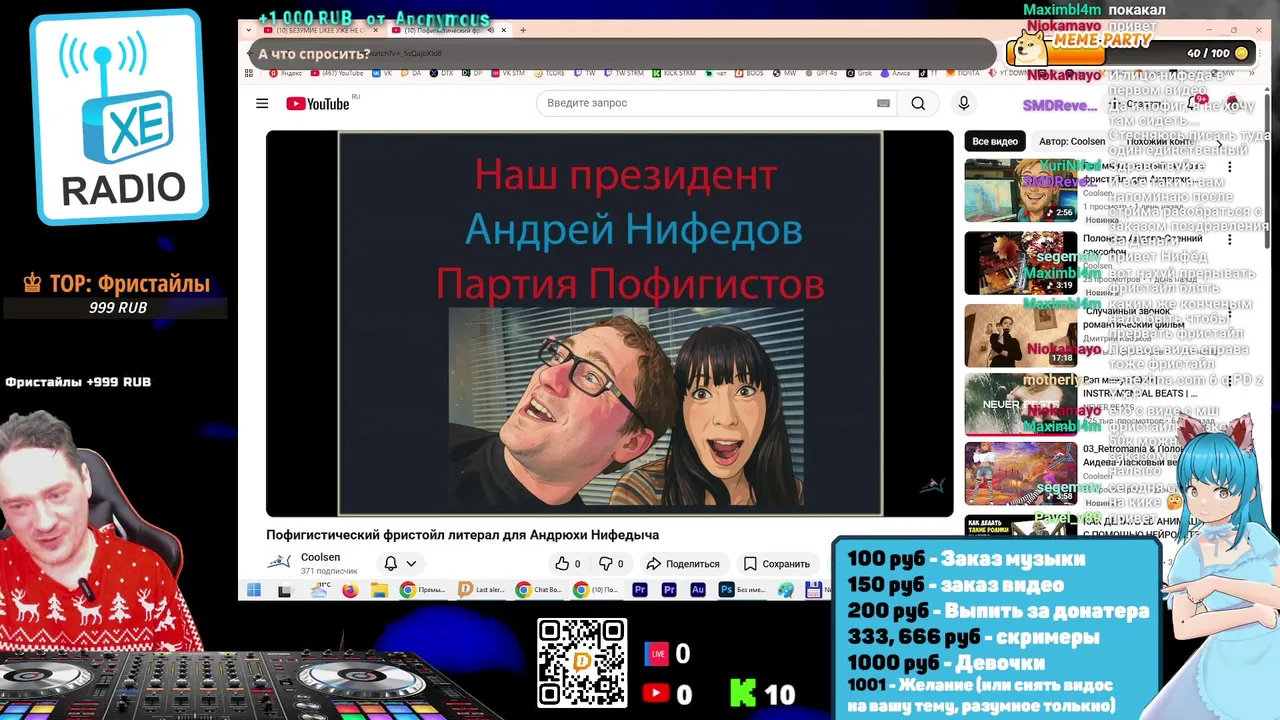Screen dimensions: 1280x720
Task: Expand the bell notification dropdown
Action: click(x=400, y=564)
